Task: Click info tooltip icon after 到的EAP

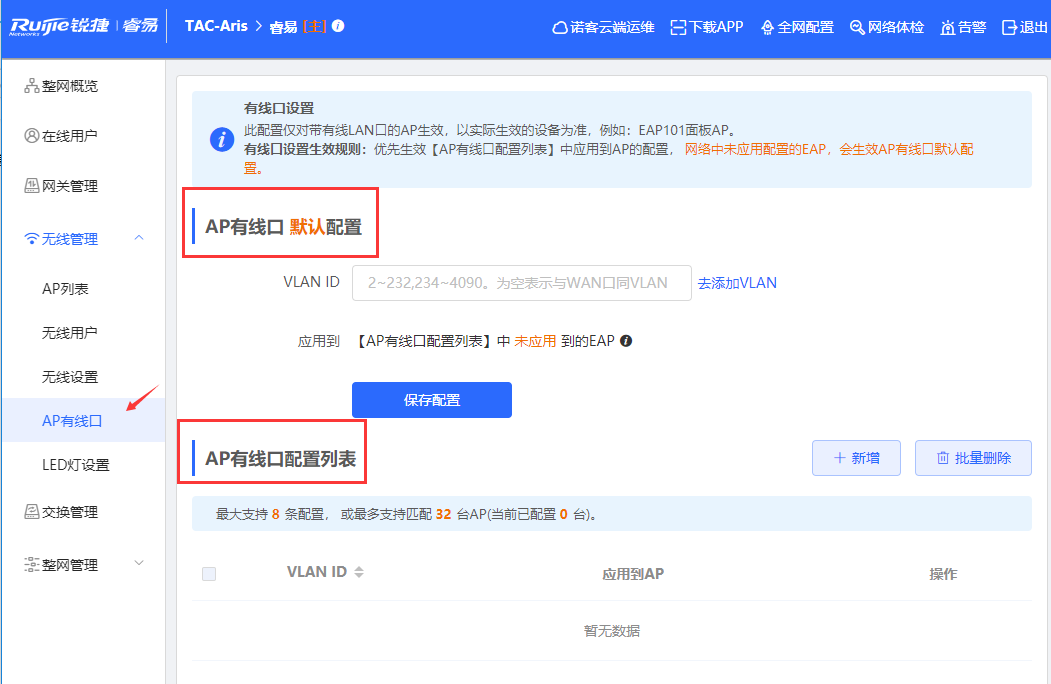Action: (626, 341)
